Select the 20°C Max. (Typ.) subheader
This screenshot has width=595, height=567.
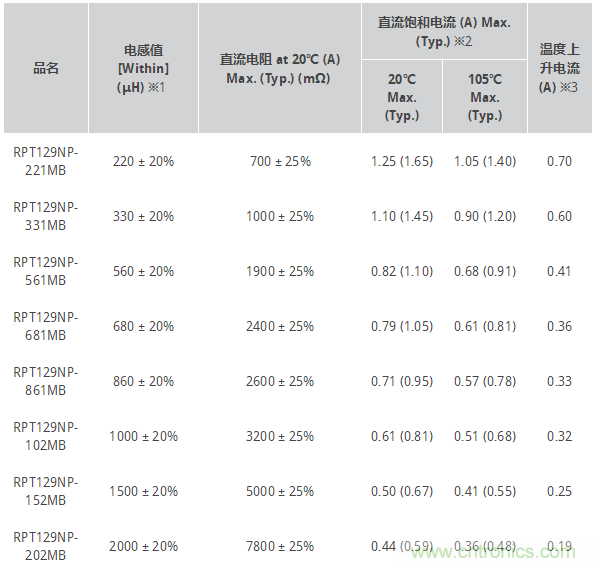402,97
